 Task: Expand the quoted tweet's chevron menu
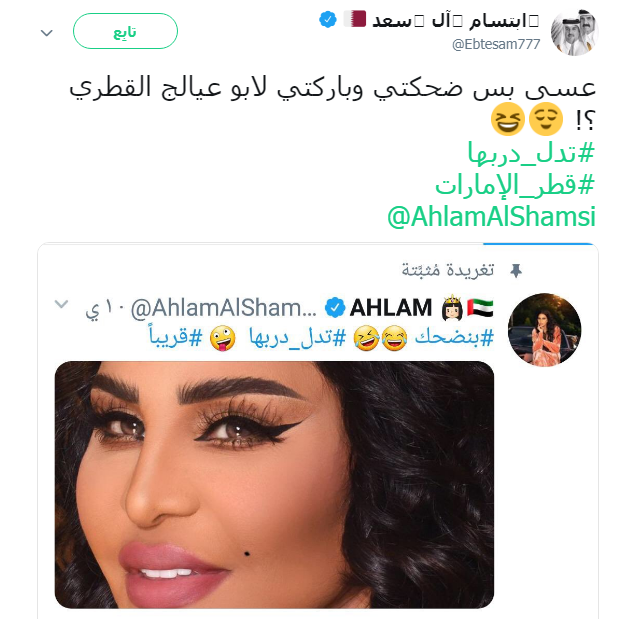pos(61,304)
